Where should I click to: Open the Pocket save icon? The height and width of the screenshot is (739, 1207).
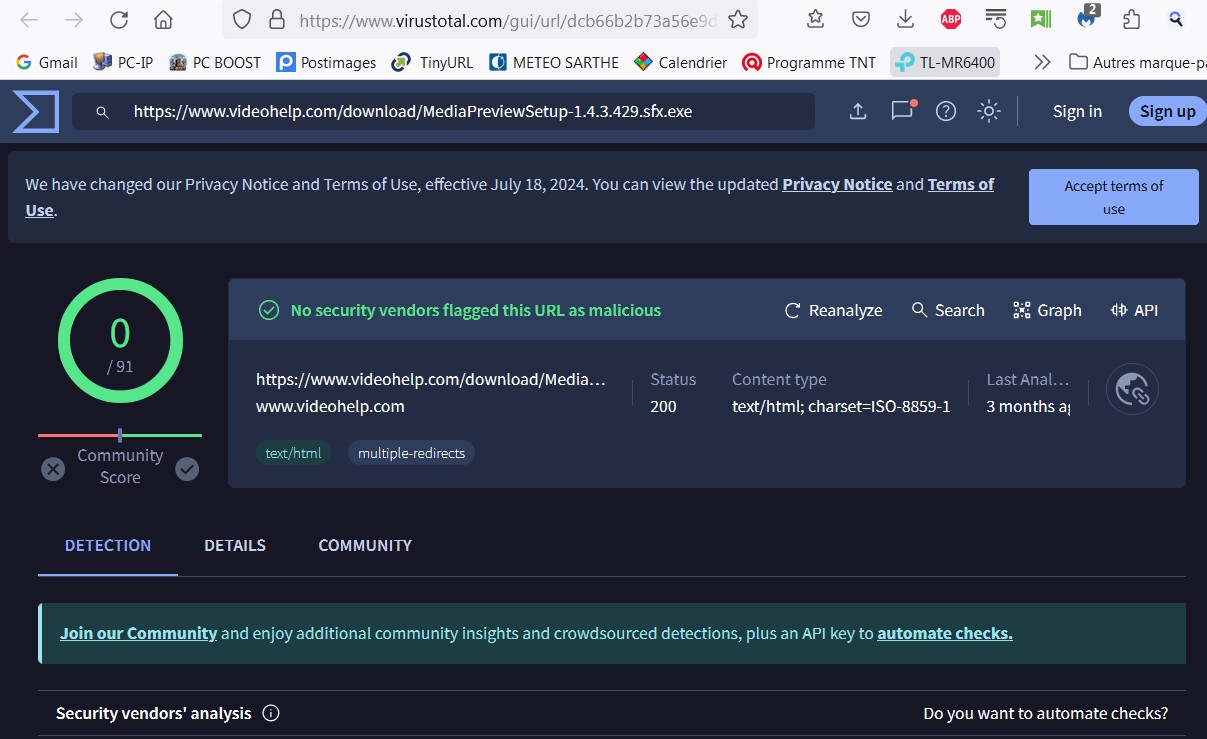[861, 19]
